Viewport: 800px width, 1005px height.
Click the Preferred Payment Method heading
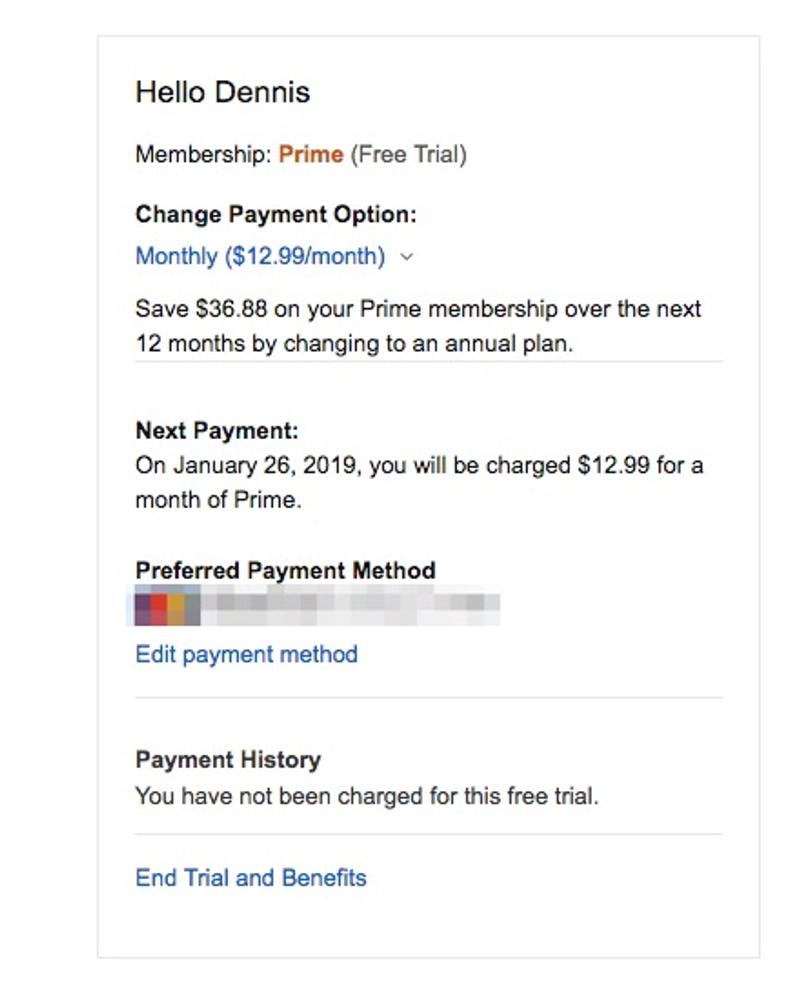click(285, 571)
